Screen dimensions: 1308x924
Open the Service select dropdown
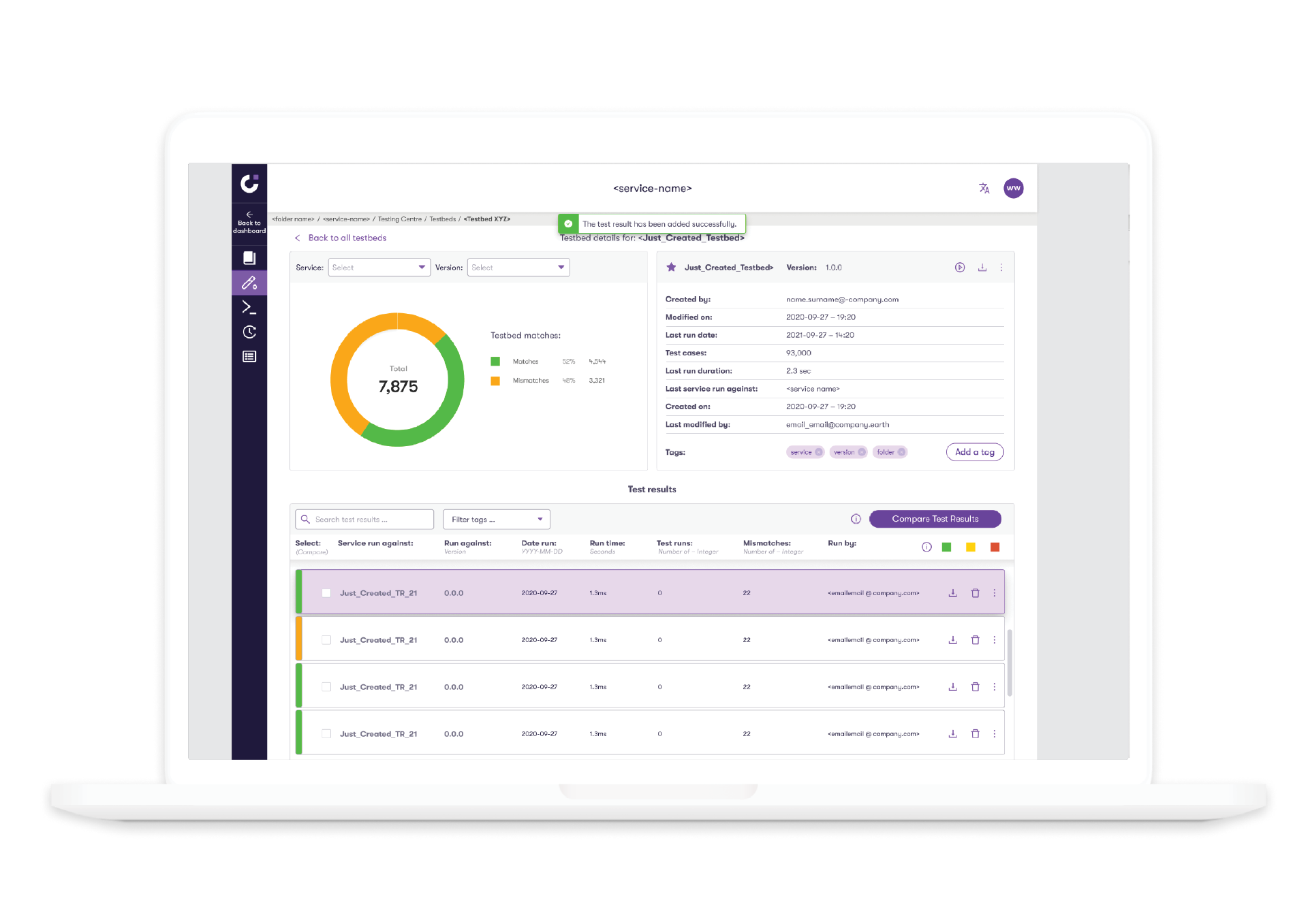pyautogui.click(x=379, y=268)
